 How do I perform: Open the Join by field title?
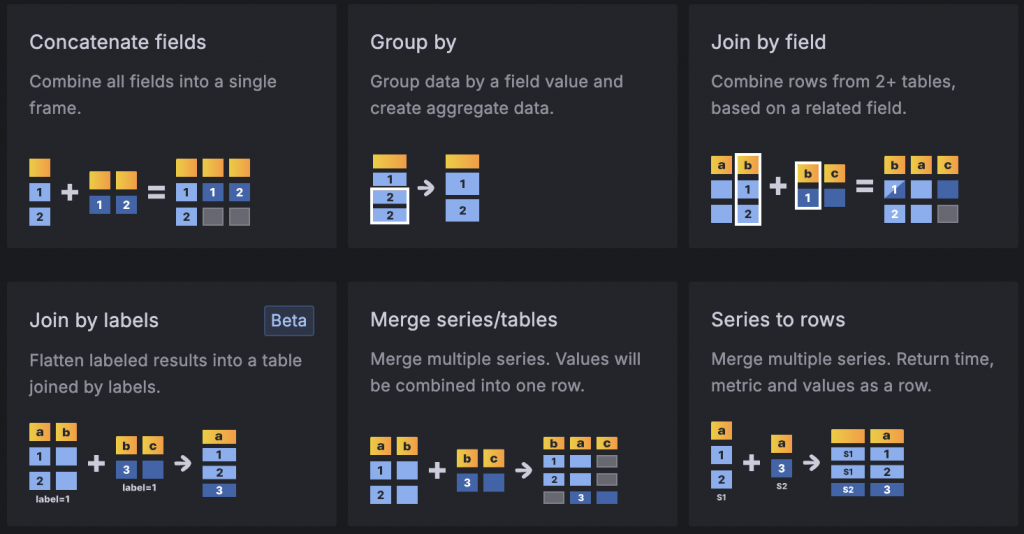(x=768, y=42)
